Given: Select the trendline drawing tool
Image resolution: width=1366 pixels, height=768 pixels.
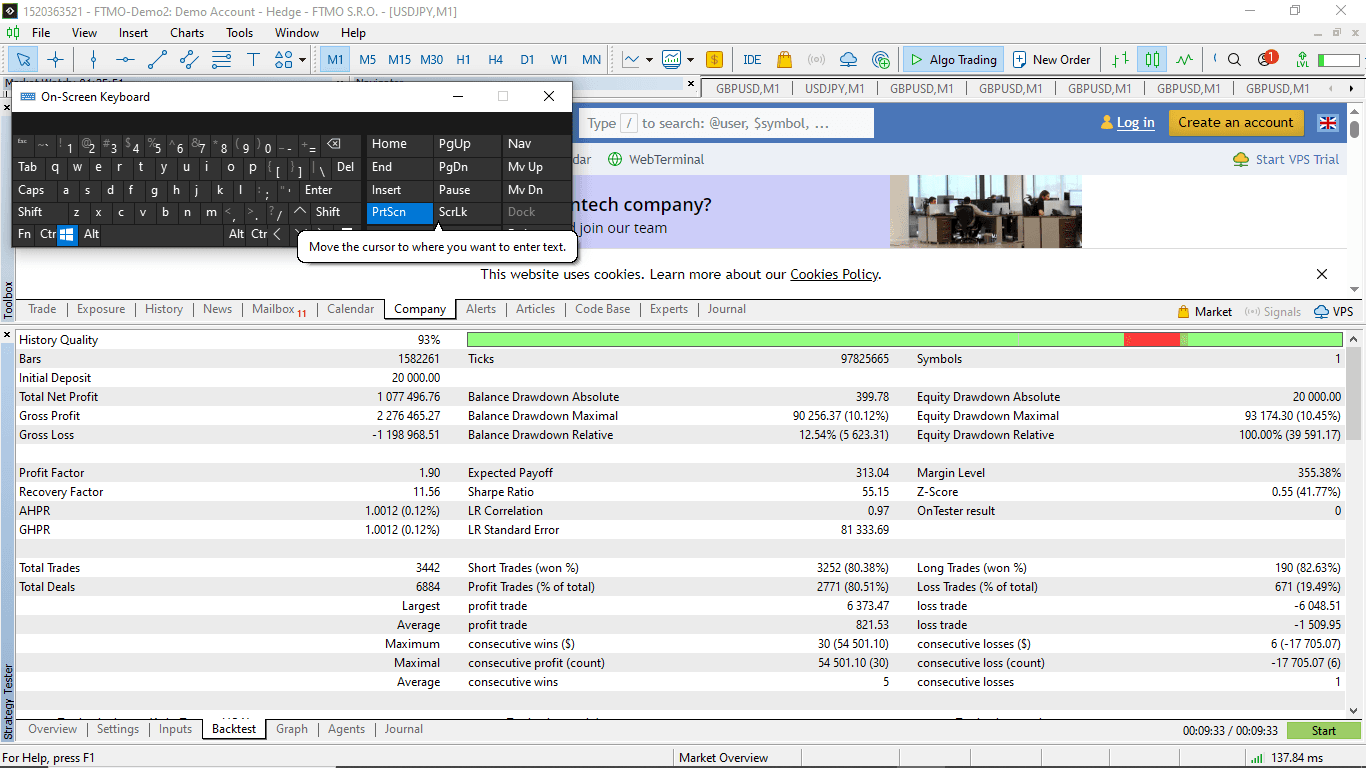Looking at the screenshot, I should coord(157,60).
